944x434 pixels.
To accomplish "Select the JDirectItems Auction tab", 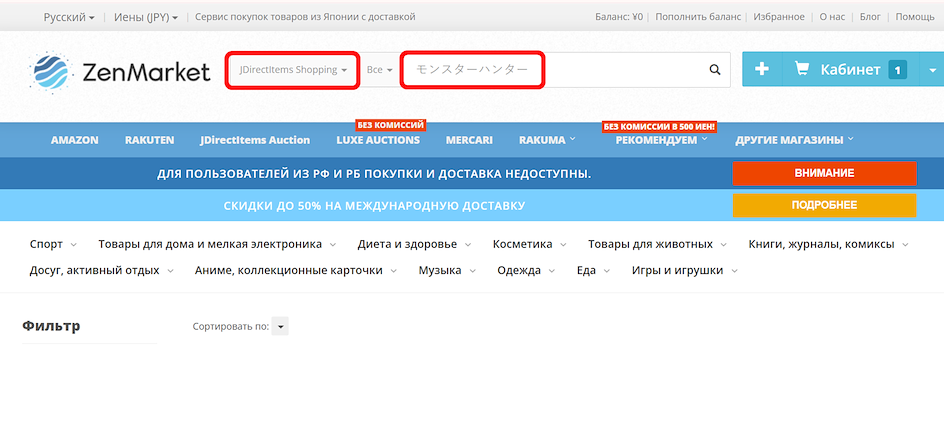I will 255,140.
